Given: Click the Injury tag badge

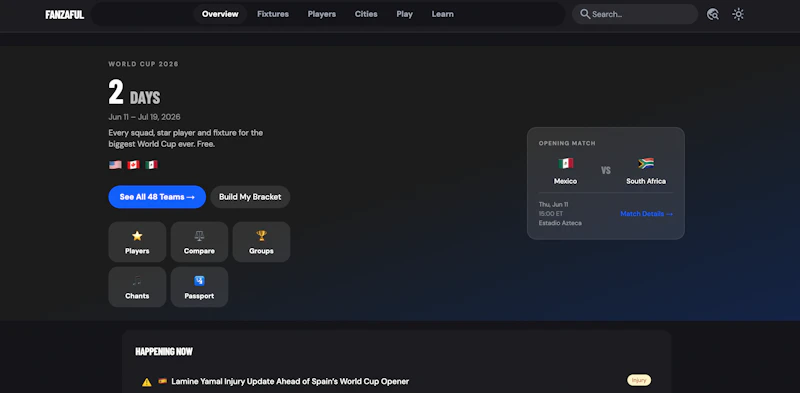Looking at the screenshot, I should [x=639, y=380].
